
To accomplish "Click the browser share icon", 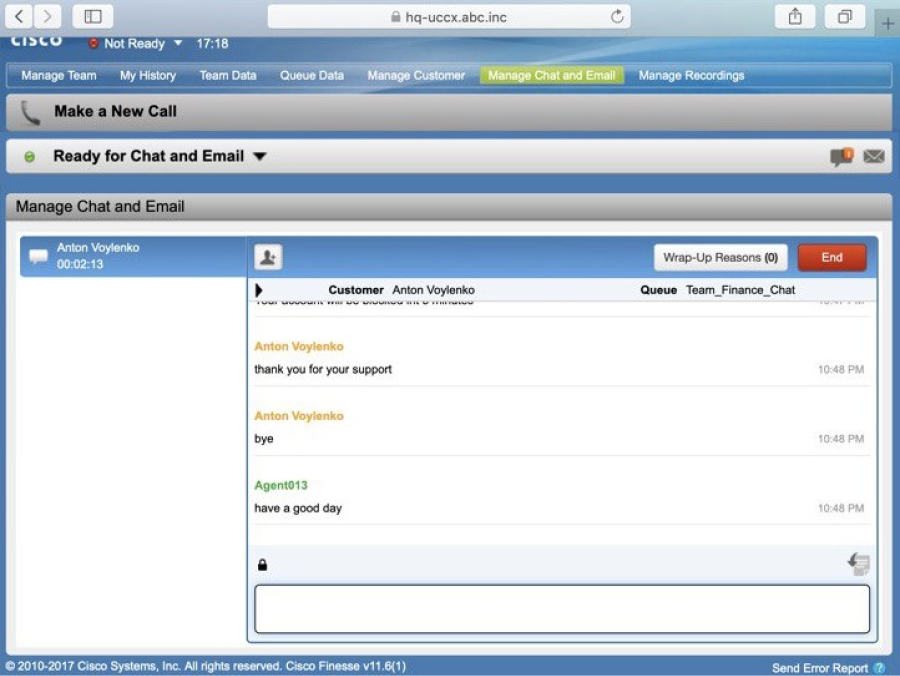I will [794, 16].
